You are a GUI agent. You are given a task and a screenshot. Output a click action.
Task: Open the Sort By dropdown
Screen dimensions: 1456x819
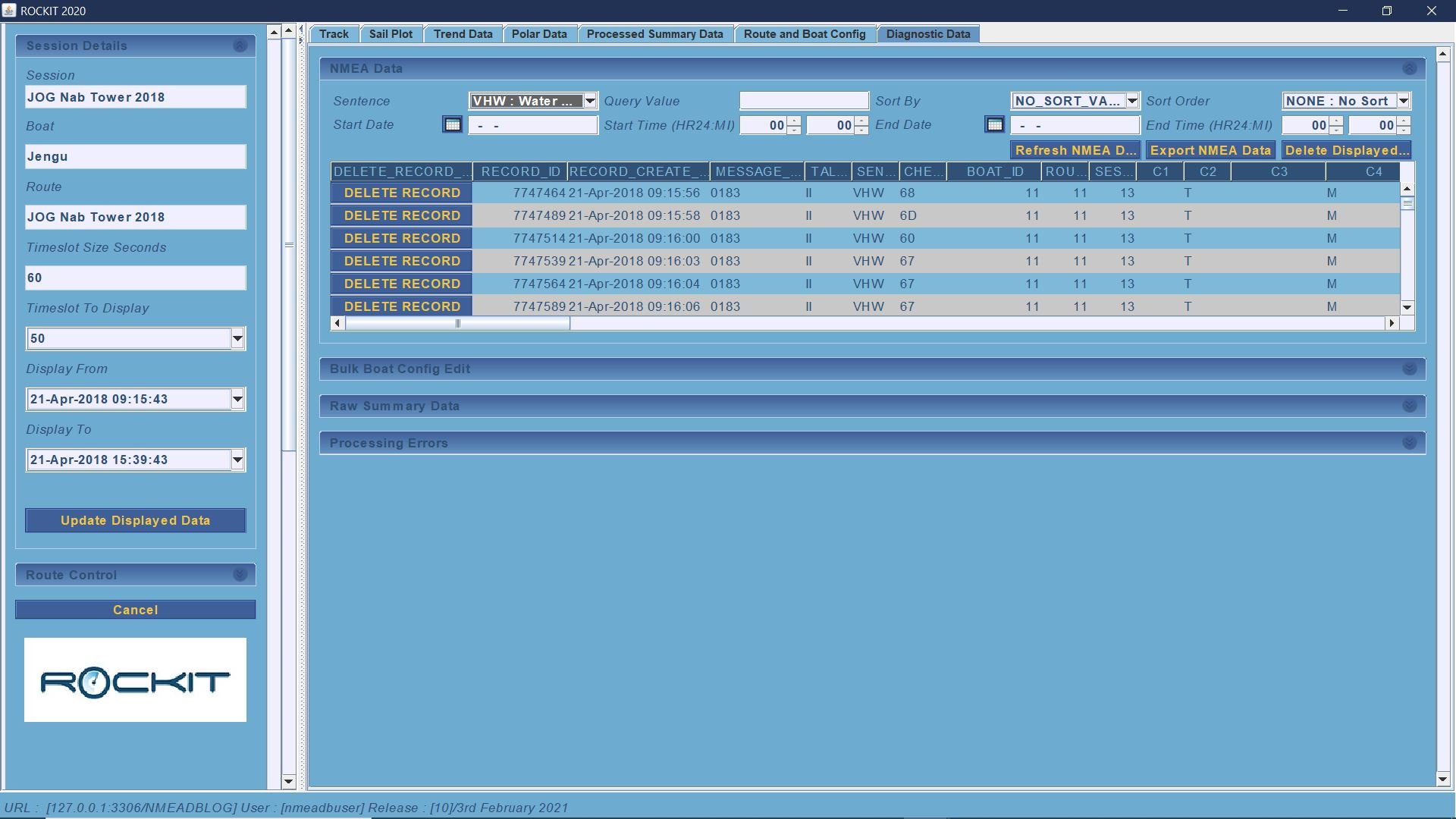click(1132, 101)
